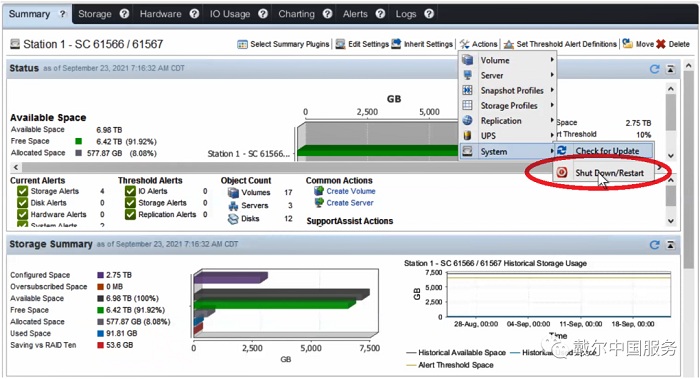Choose Shut Down/Restart from the System submenu

tap(604, 172)
